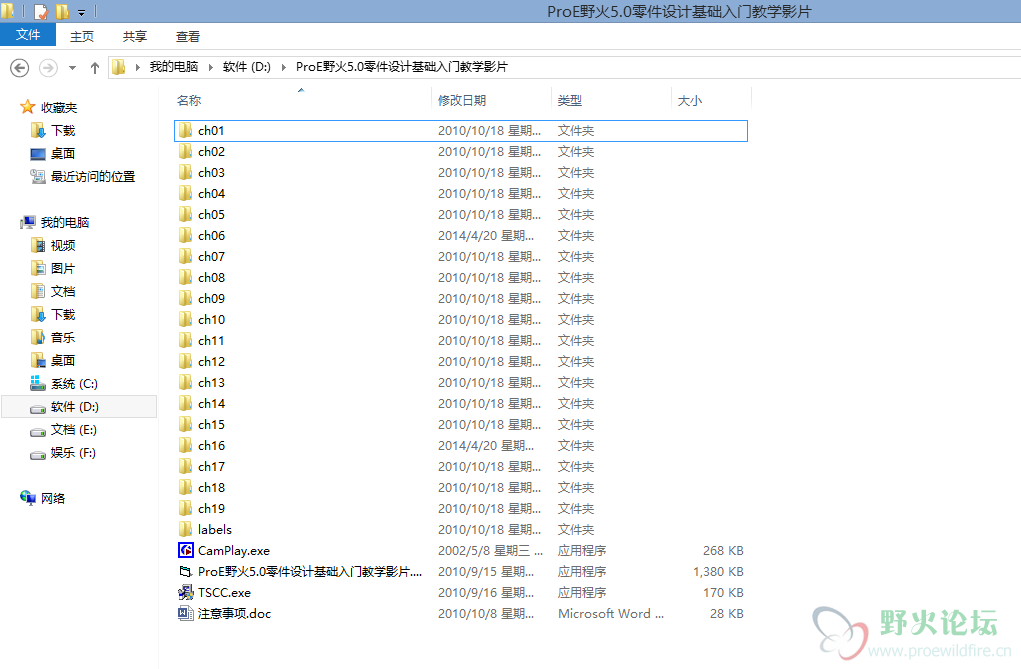Open 图片 folder in sidebar
Viewport: 1021px width, 669px height.
click(x=63, y=268)
